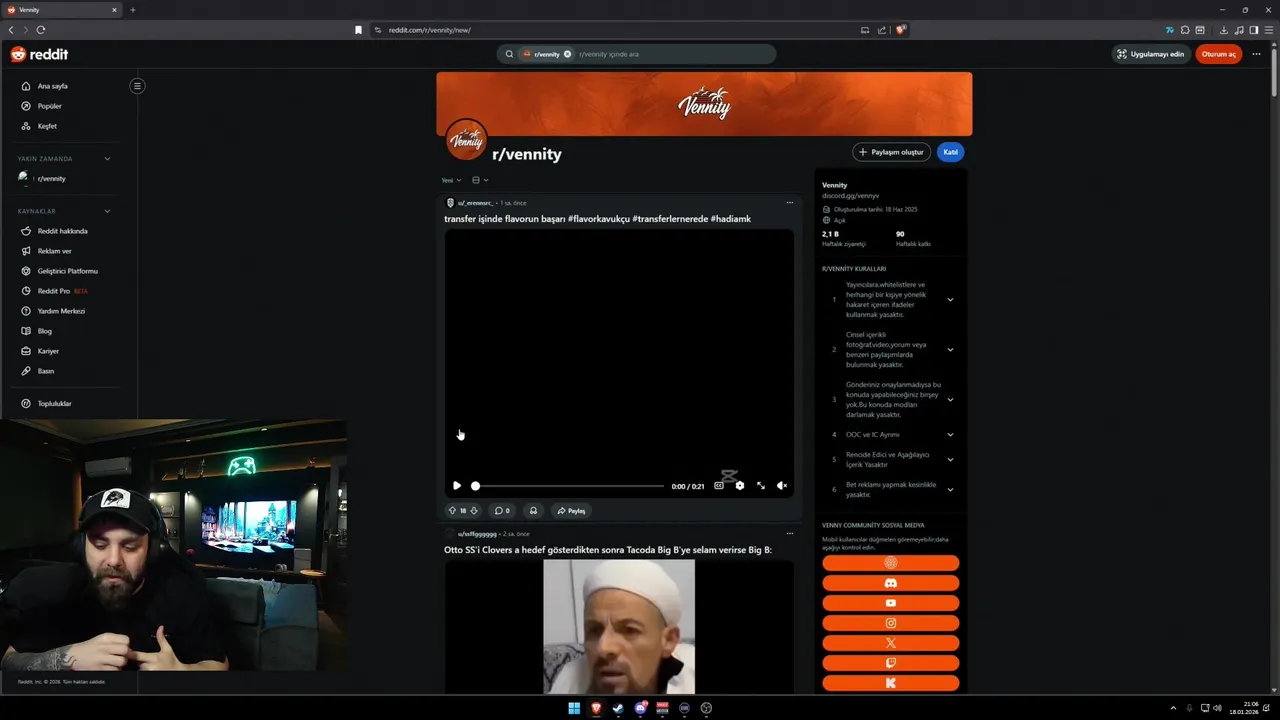Open options menu for Otto SS'i post
1280x720 pixels.
point(789,534)
